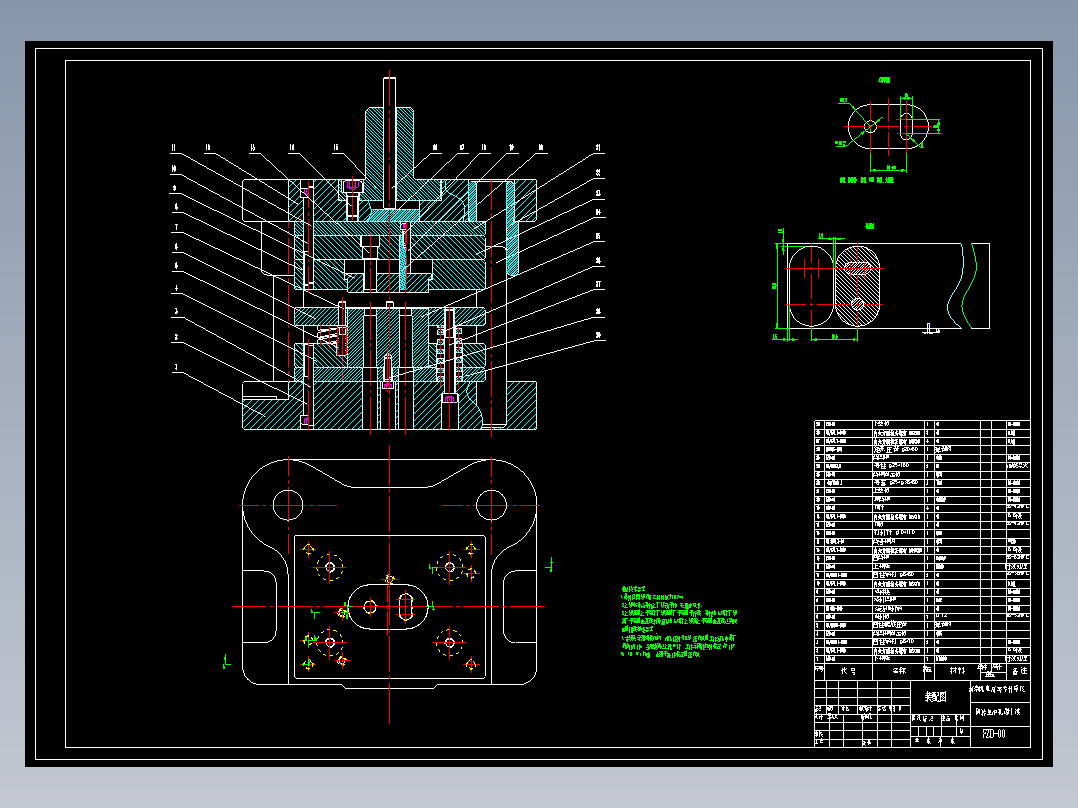Image resolution: width=1078 pixels, height=808 pixels.
Task: Pick the round hole in part drawing
Action: coord(870,126)
